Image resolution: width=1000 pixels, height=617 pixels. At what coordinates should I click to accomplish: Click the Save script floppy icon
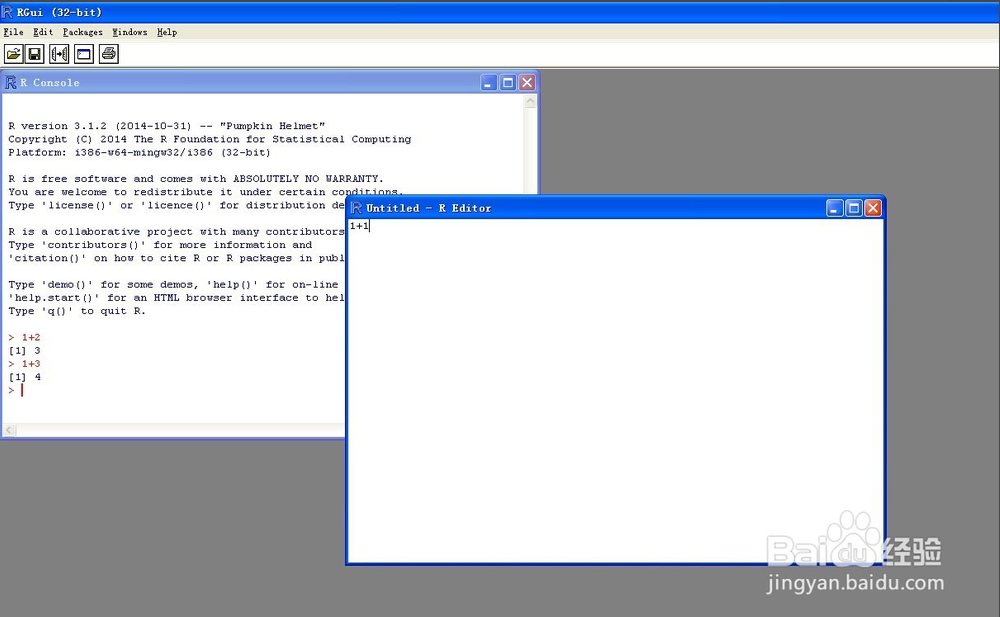34,54
